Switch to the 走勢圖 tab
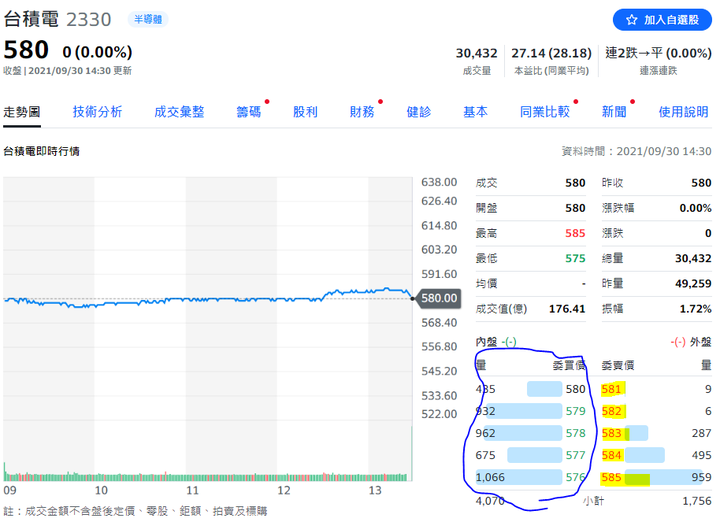This screenshot has height=522, width=720. (x=22, y=112)
